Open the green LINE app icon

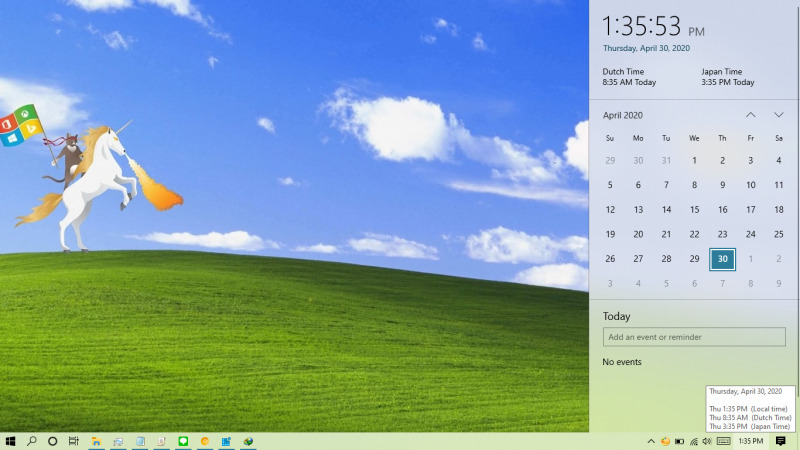point(183,441)
